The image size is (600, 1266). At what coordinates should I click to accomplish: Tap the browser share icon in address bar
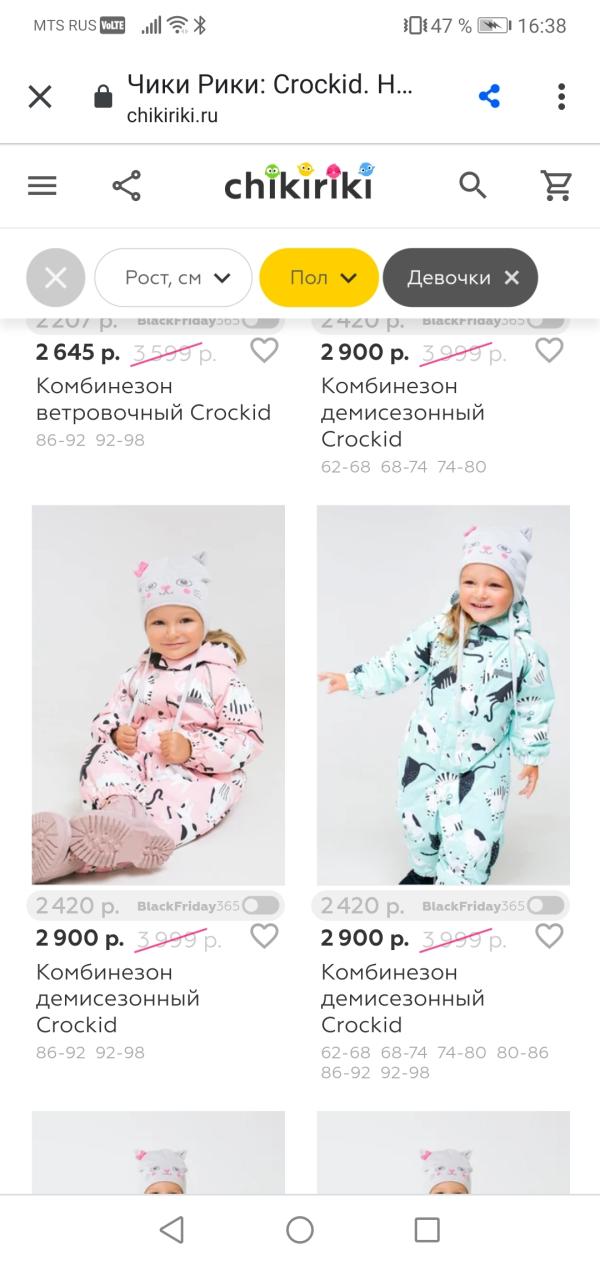[x=489, y=96]
